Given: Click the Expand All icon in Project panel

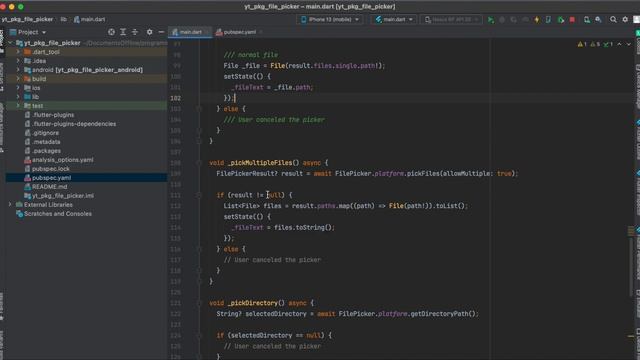Looking at the screenshot, I should [123, 32].
